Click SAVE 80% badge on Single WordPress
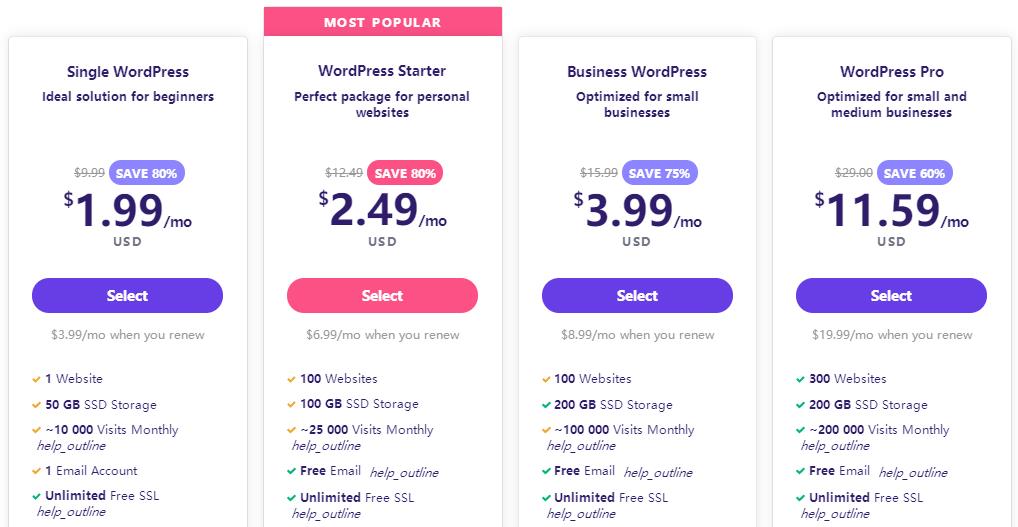 146,173
